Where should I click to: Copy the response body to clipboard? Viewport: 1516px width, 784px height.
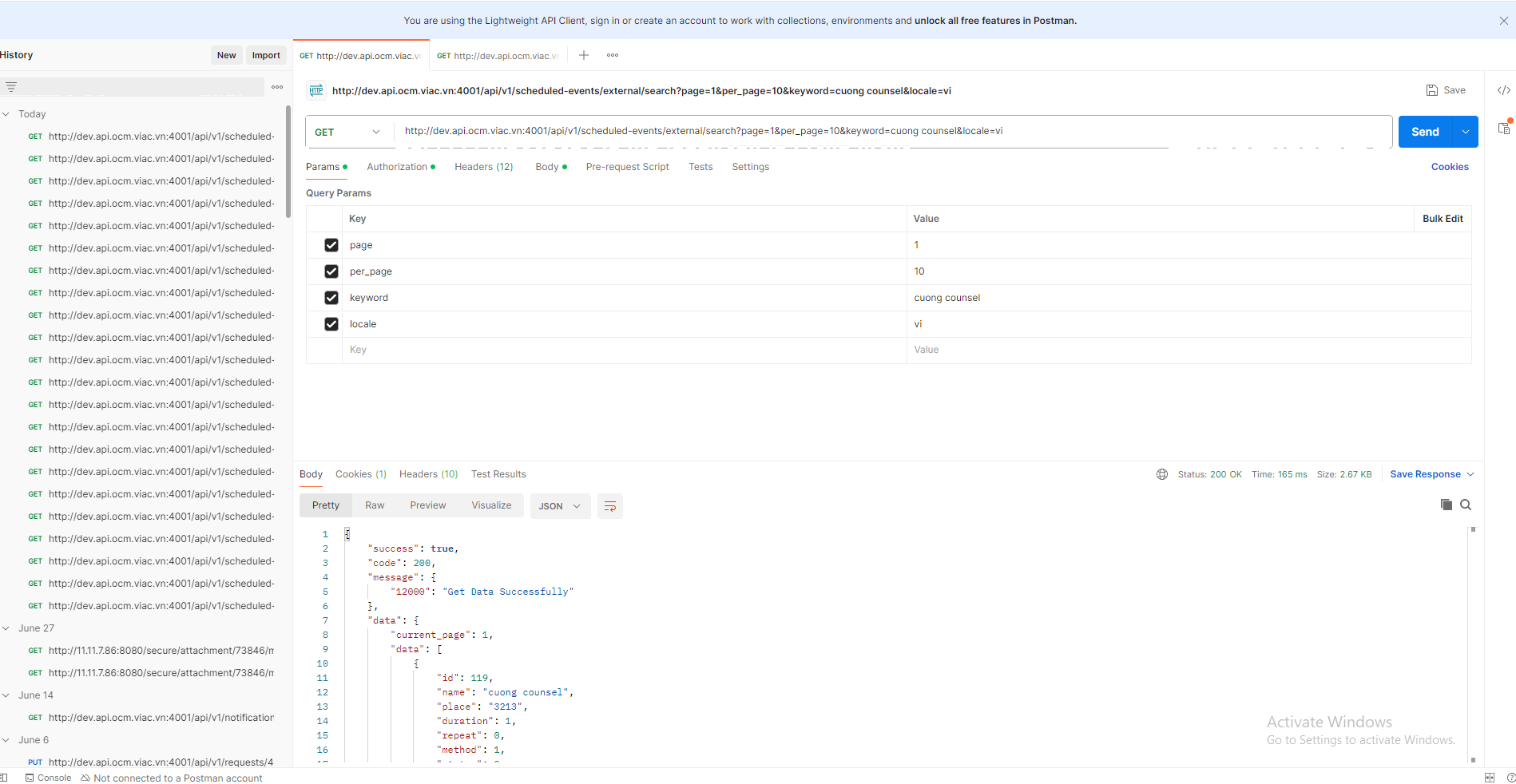click(1447, 505)
